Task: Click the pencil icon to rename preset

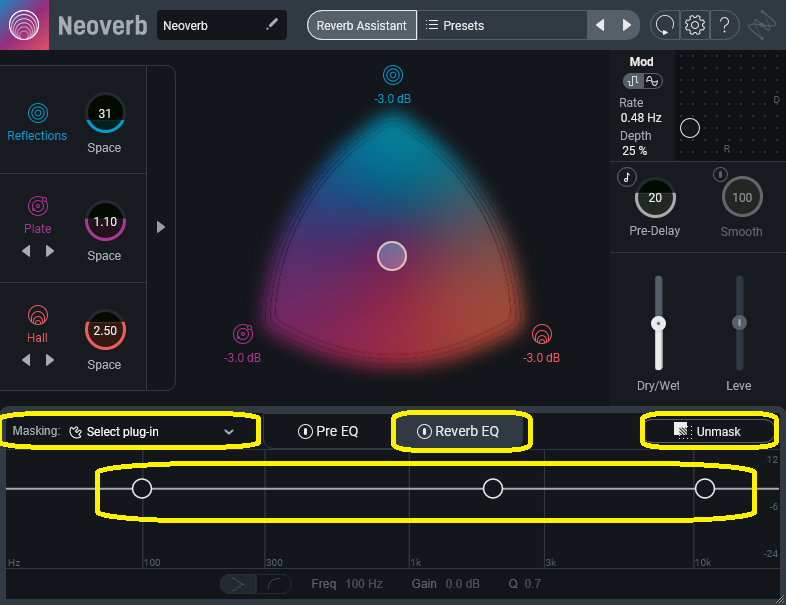Action: pyautogui.click(x=272, y=25)
